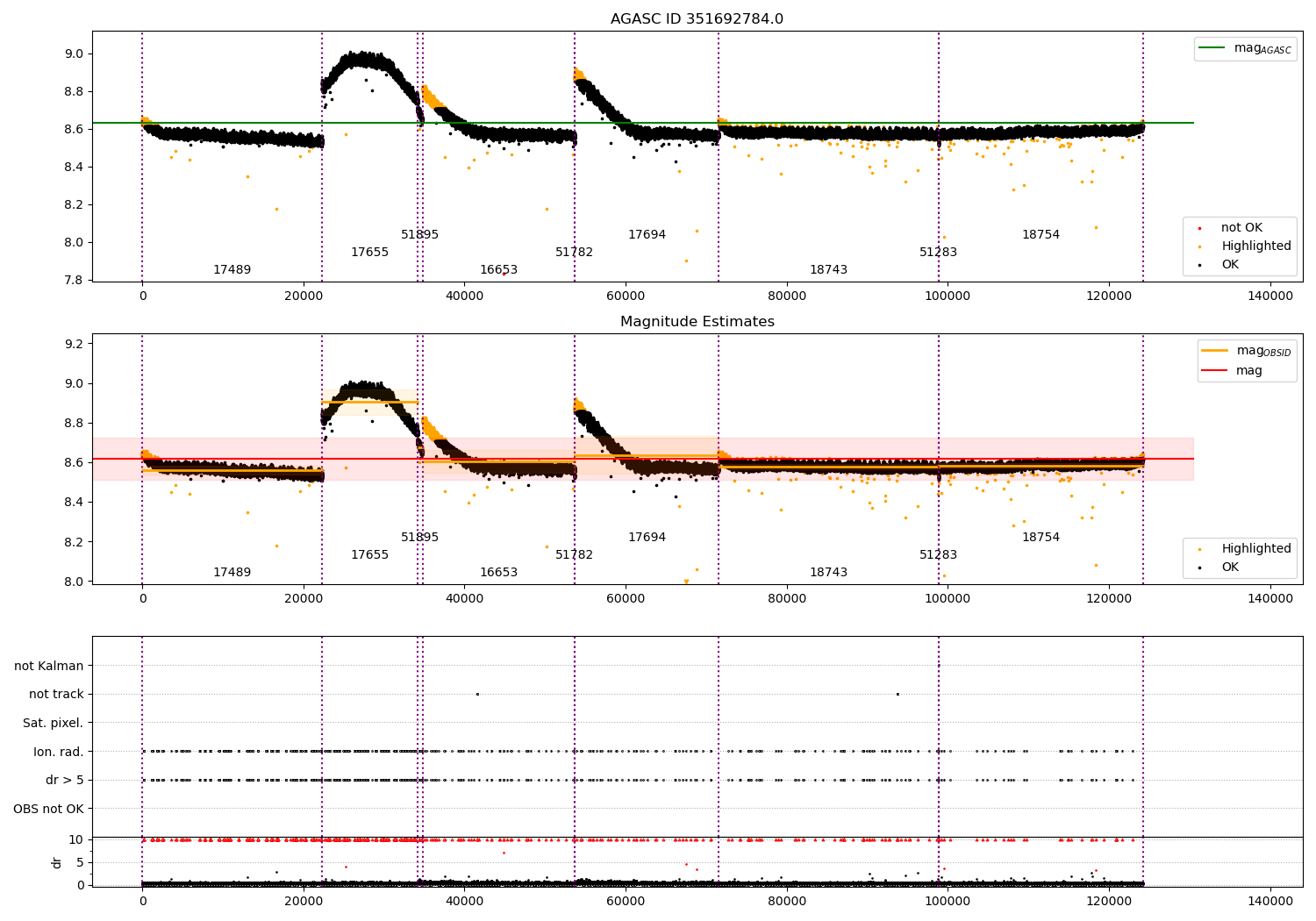1316x921 pixels.
Task: Click the 80000 x-tick under the top panel
Action: click(x=787, y=296)
